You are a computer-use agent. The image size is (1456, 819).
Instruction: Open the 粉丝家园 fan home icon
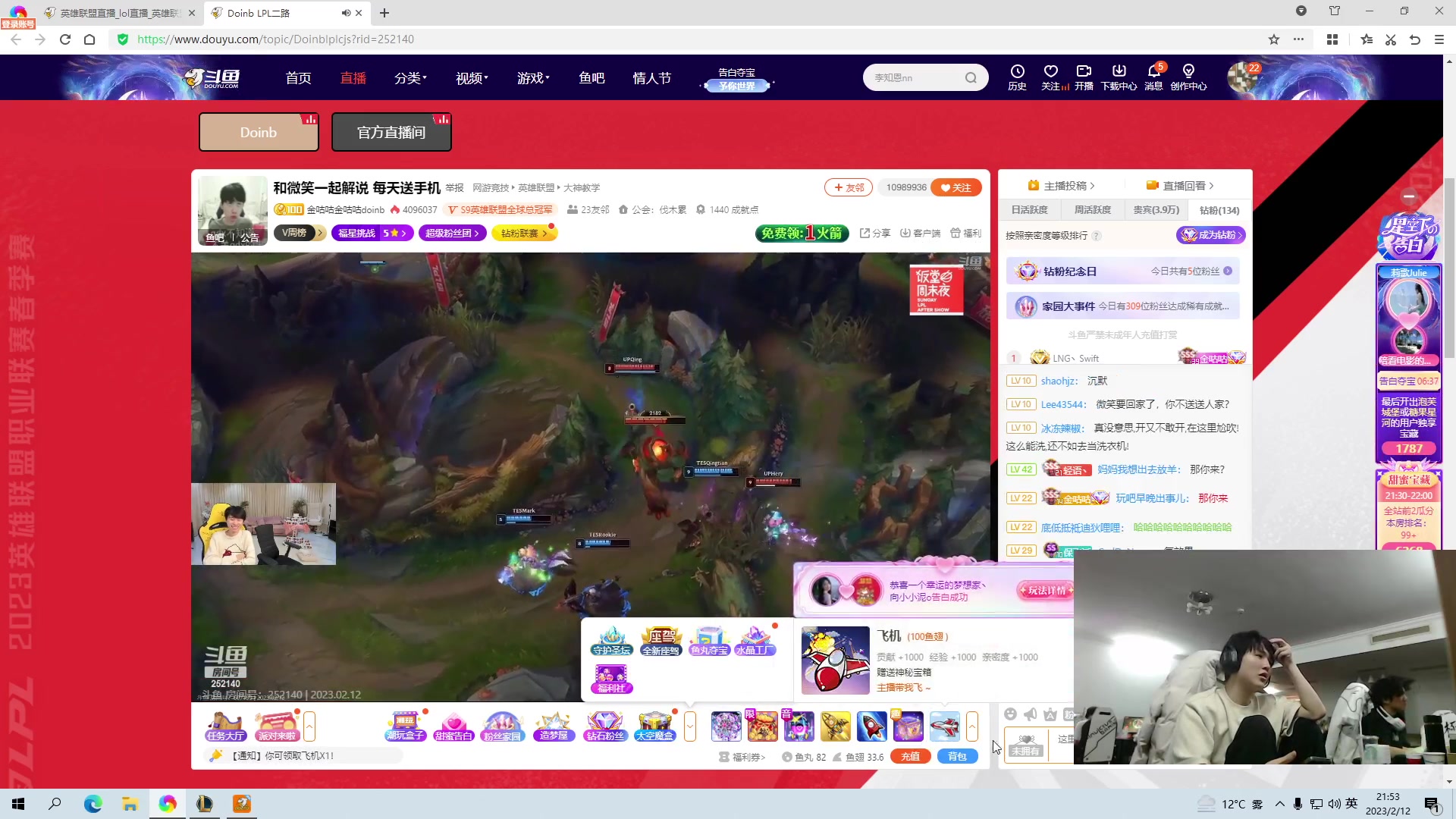(x=502, y=726)
